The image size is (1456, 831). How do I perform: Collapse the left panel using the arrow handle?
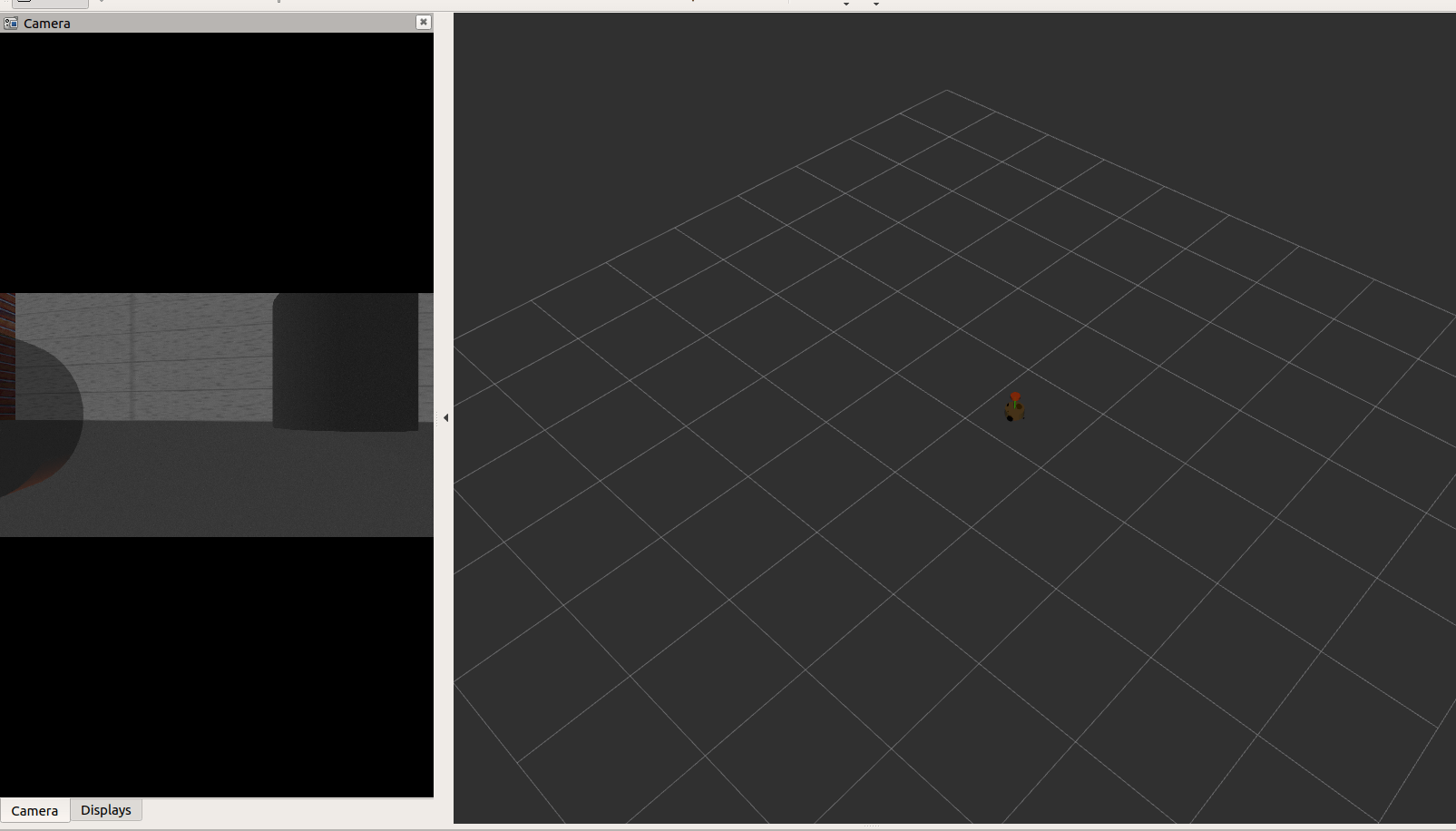[445, 418]
